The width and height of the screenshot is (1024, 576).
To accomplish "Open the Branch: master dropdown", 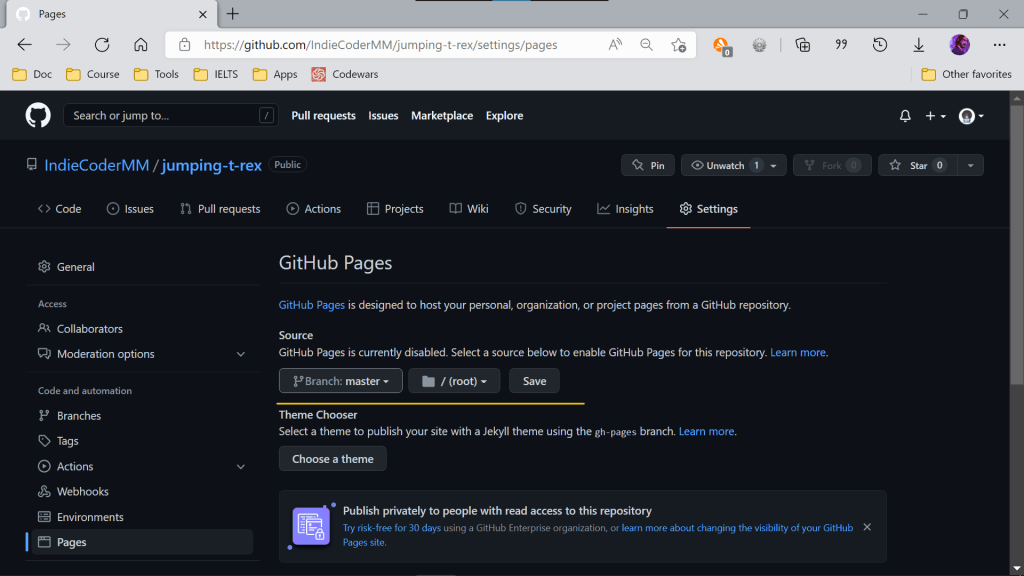I will [x=340, y=381].
